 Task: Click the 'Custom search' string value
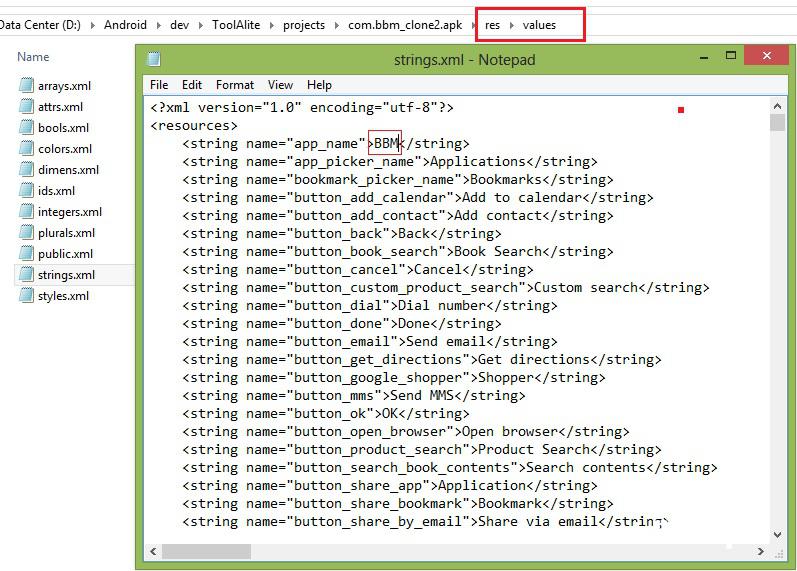[x=586, y=287]
